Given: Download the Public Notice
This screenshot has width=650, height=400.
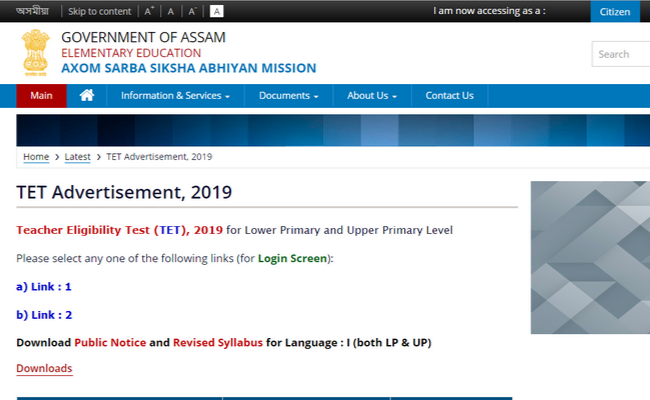Looking at the screenshot, I should click(x=110, y=343).
